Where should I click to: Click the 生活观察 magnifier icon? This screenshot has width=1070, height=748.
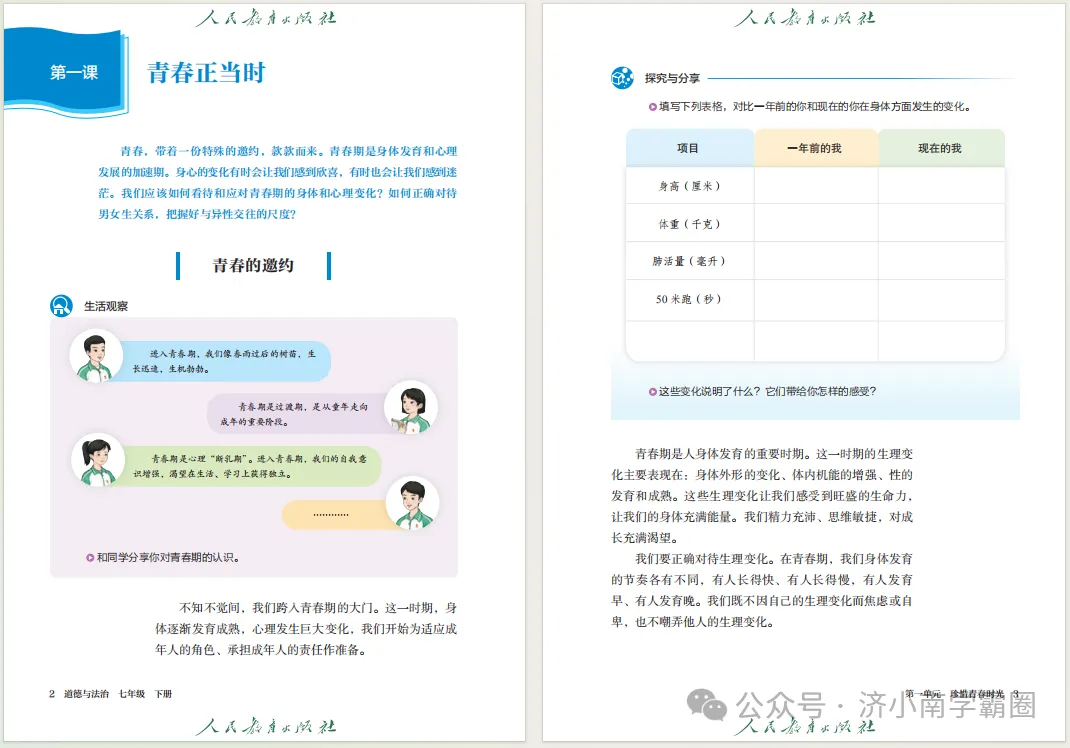pos(61,306)
